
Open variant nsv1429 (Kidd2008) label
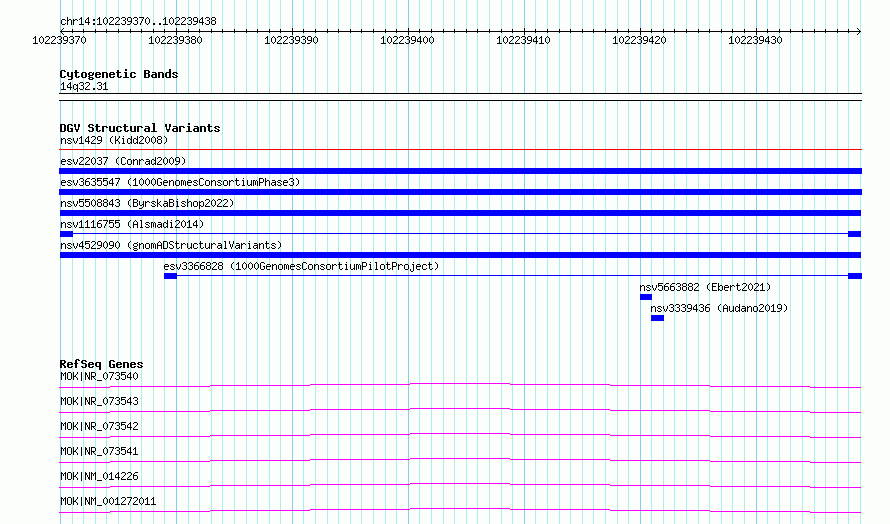(114, 140)
